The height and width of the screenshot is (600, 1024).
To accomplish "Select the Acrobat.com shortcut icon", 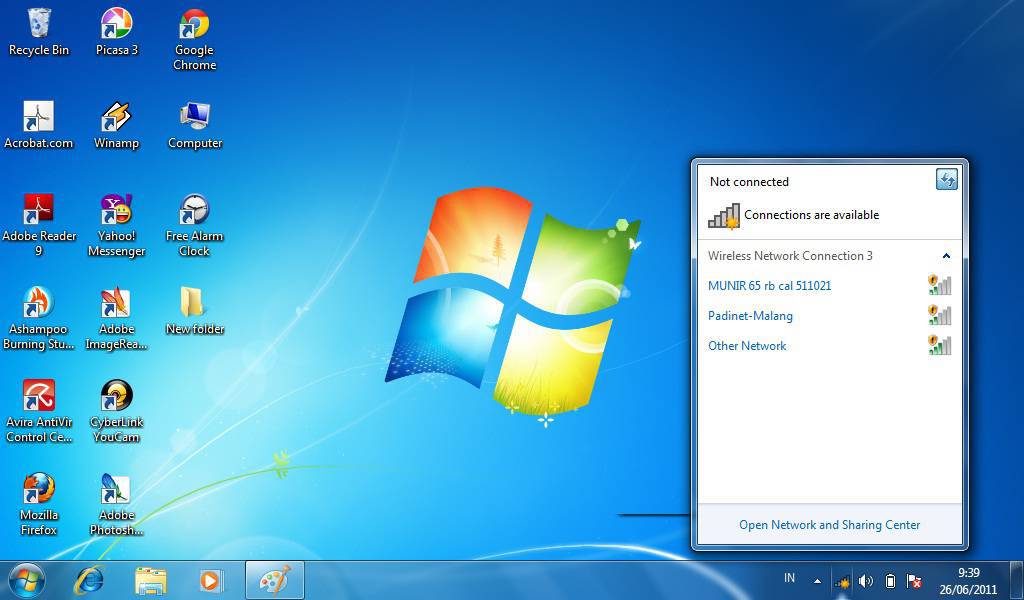I will (x=39, y=125).
